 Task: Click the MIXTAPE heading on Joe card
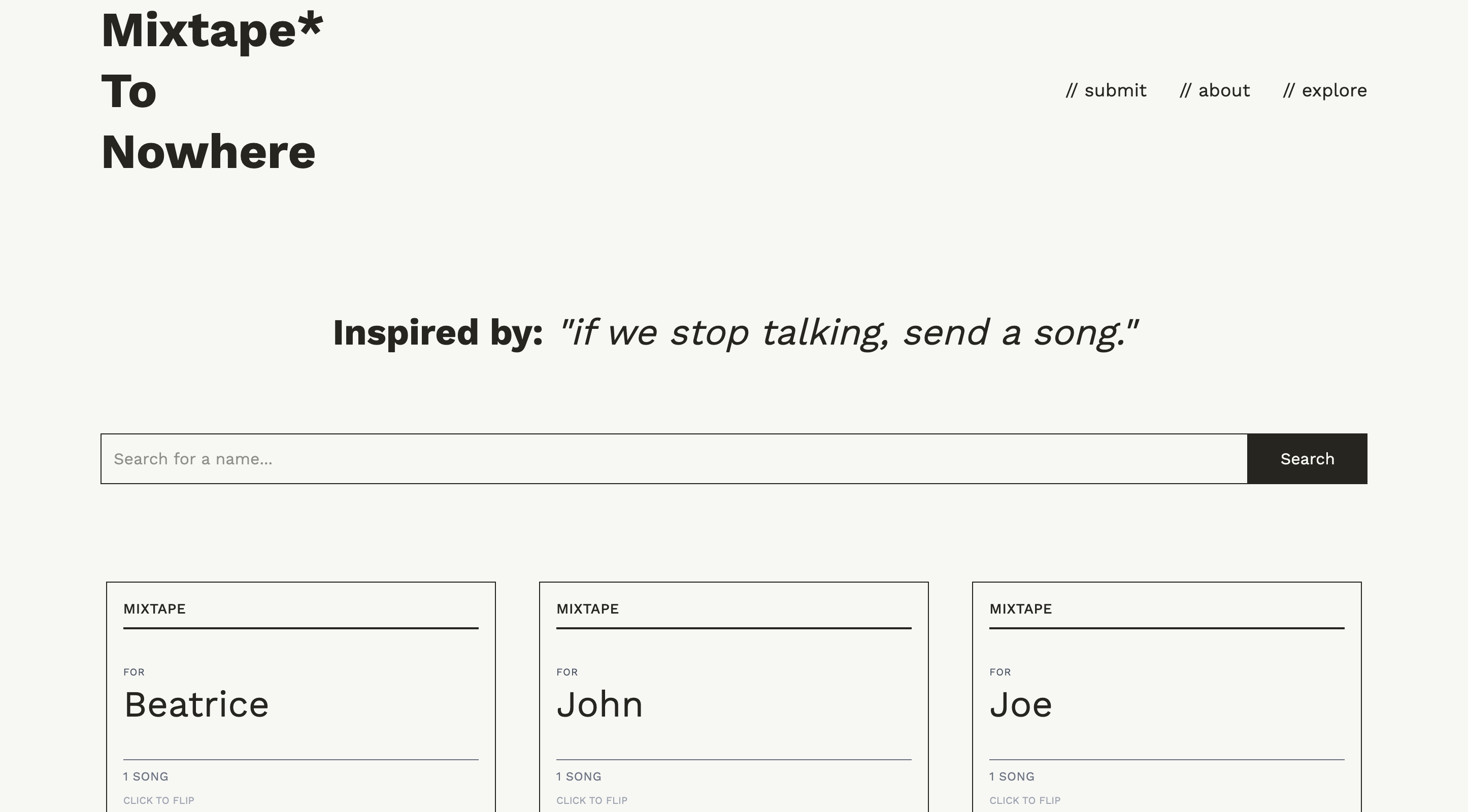pos(1019,608)
